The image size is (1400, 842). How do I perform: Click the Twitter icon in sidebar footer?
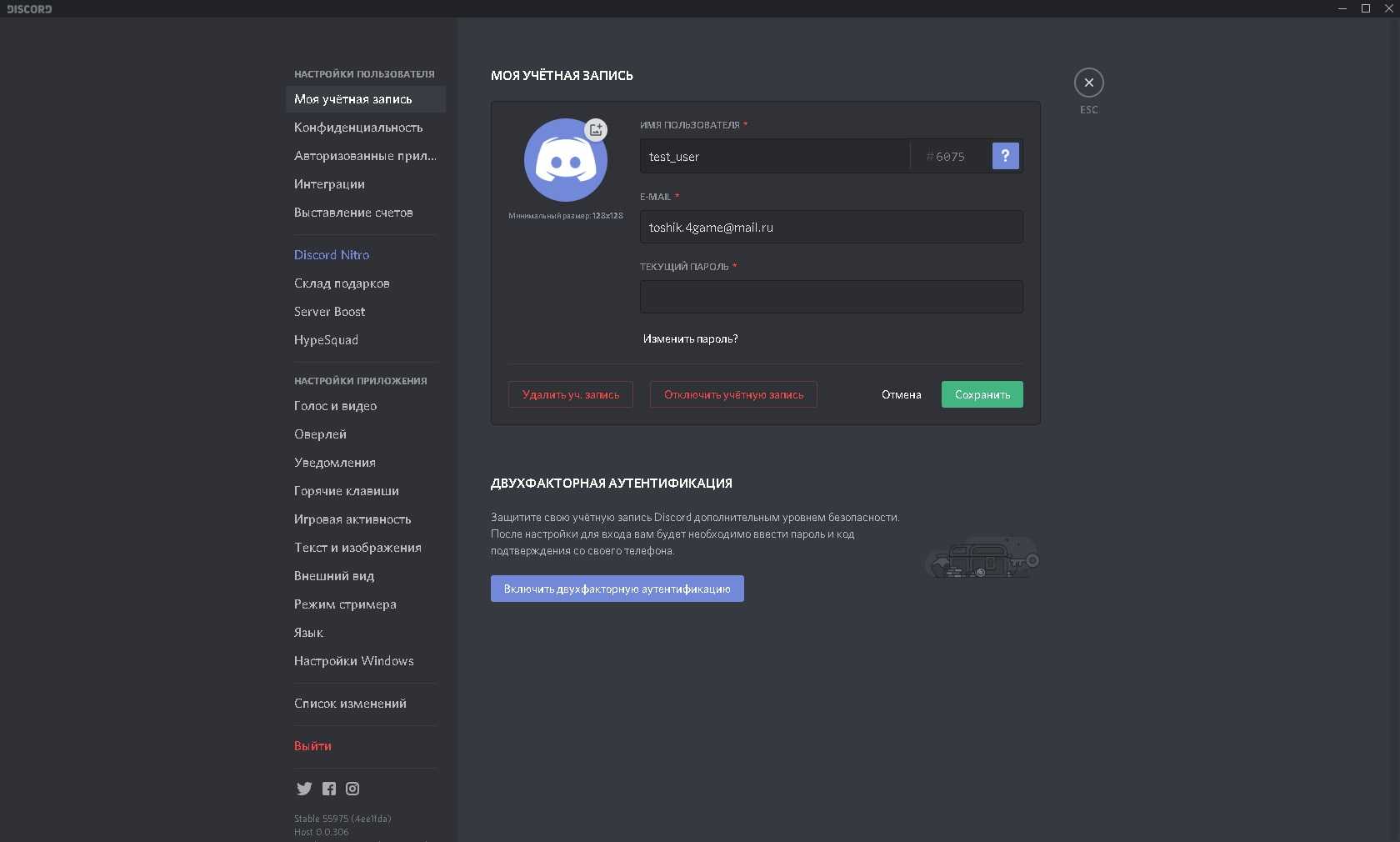(304, 789)
